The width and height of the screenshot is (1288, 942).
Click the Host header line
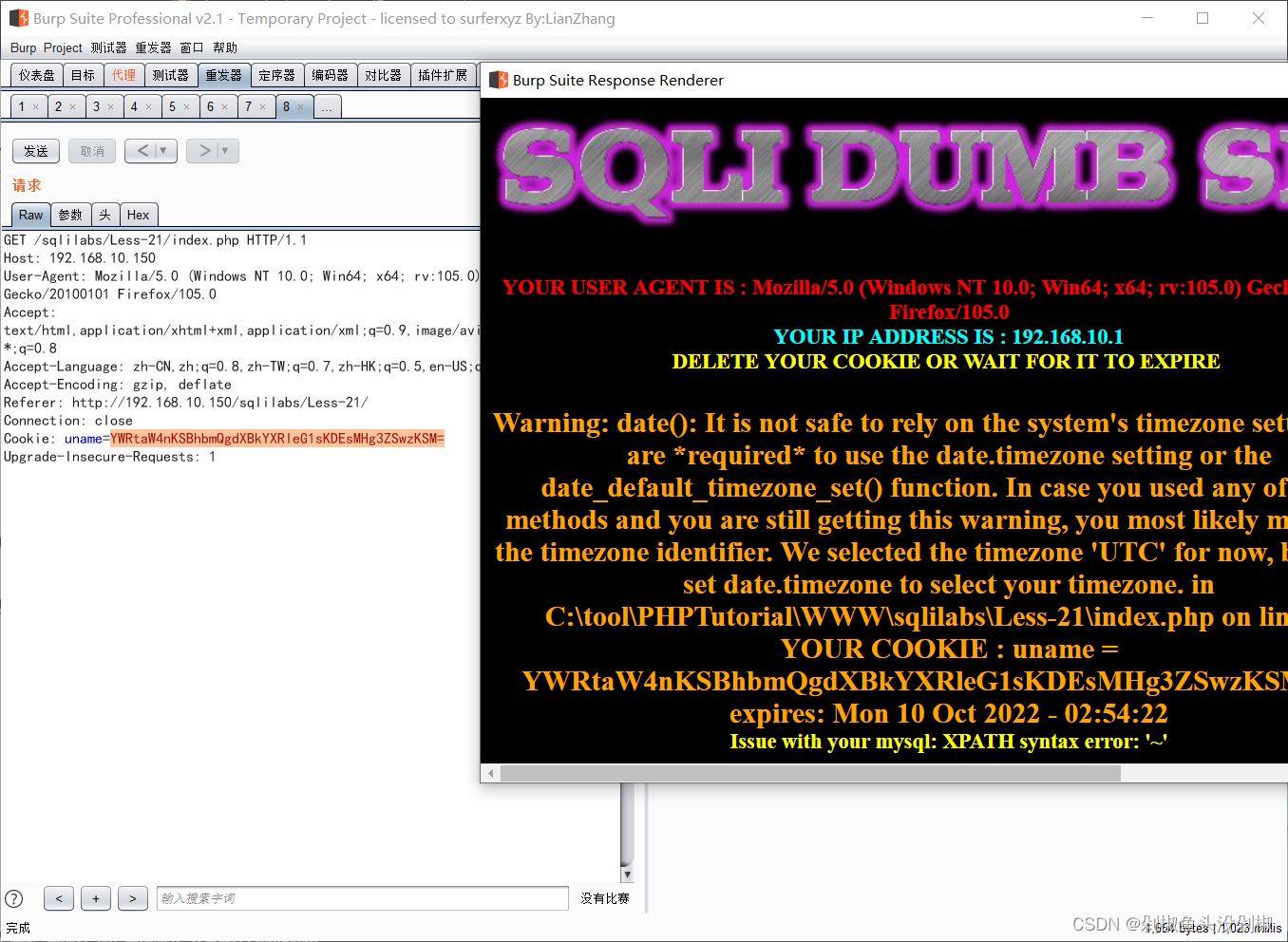coord(80,258)
